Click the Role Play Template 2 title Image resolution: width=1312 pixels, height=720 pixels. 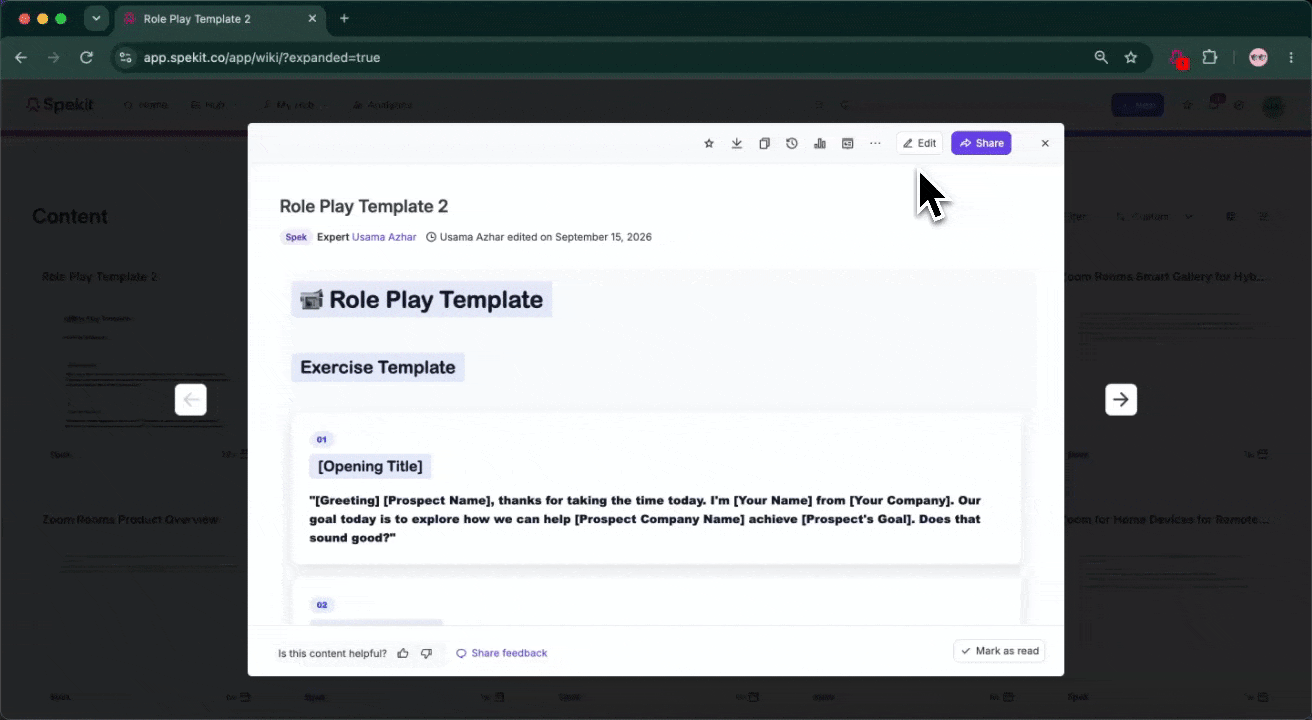click(x=364, y=206)
